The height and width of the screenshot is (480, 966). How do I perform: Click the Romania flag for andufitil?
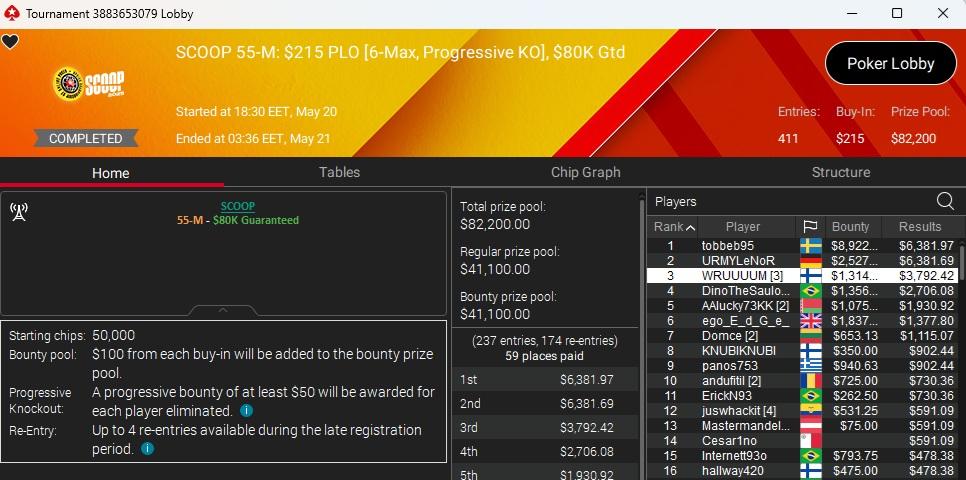click(x=811, y=381)
